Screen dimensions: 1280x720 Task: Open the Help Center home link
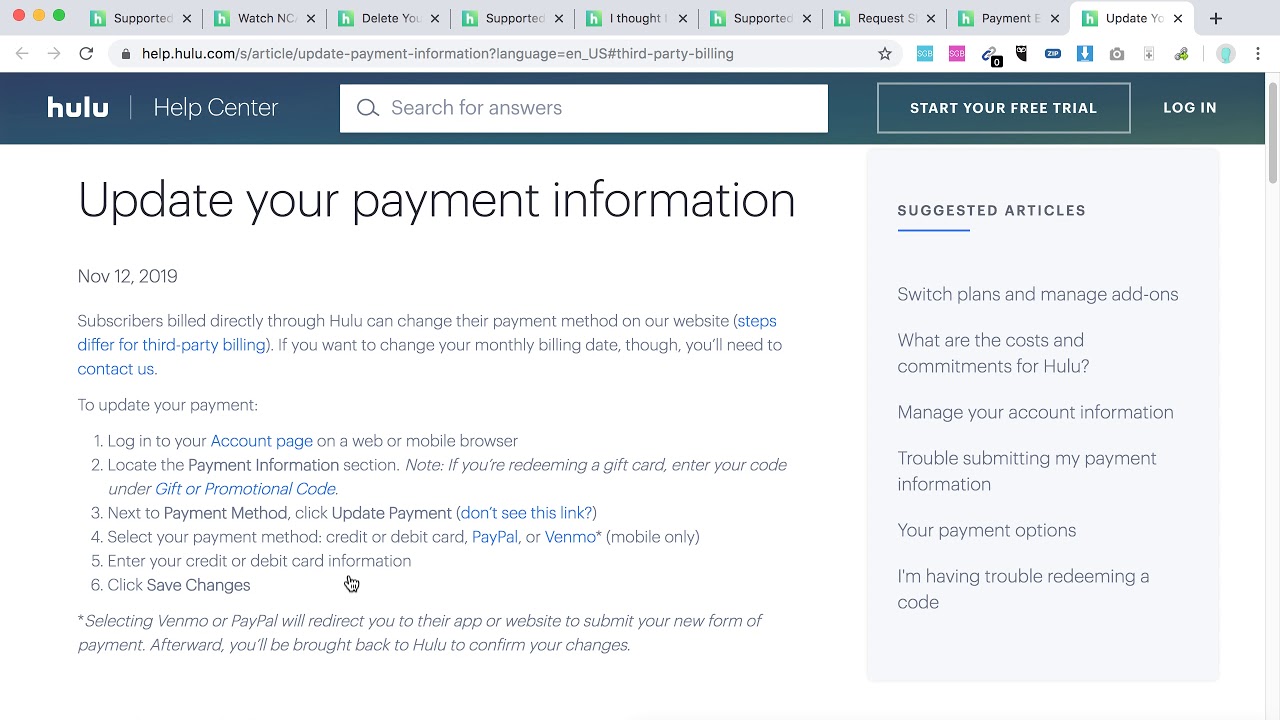pyautogui.click(x=215, y=108)
